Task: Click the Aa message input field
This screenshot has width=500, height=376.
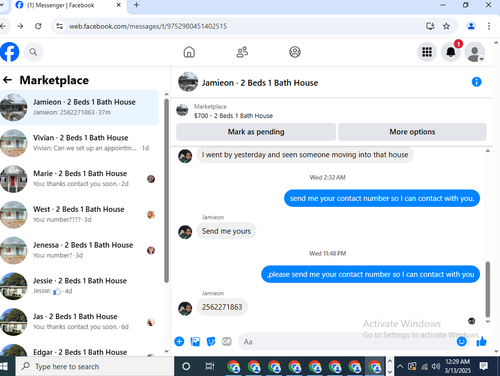Action: (347, 342)
